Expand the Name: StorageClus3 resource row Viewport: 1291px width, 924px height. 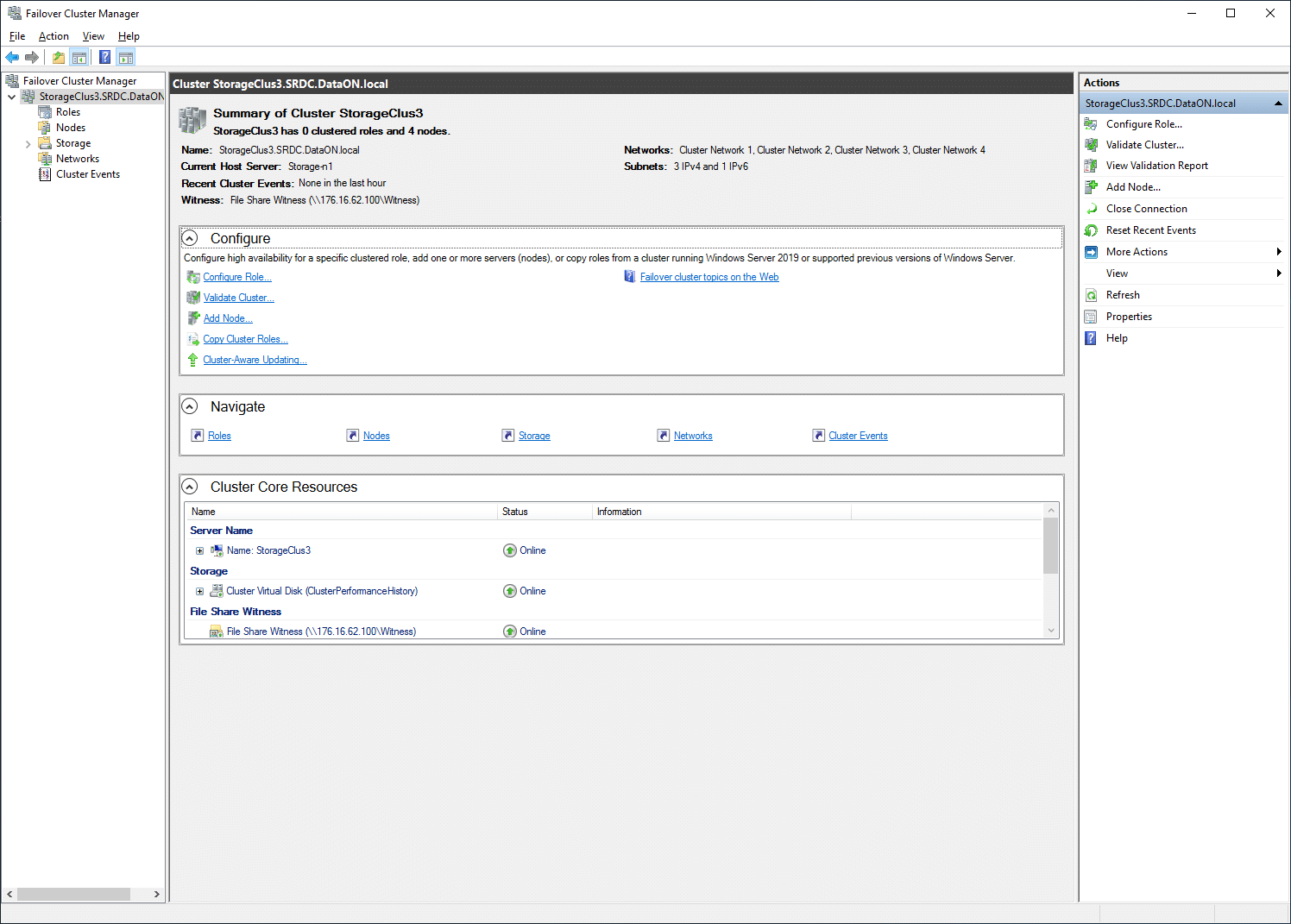tap(199, 550)
